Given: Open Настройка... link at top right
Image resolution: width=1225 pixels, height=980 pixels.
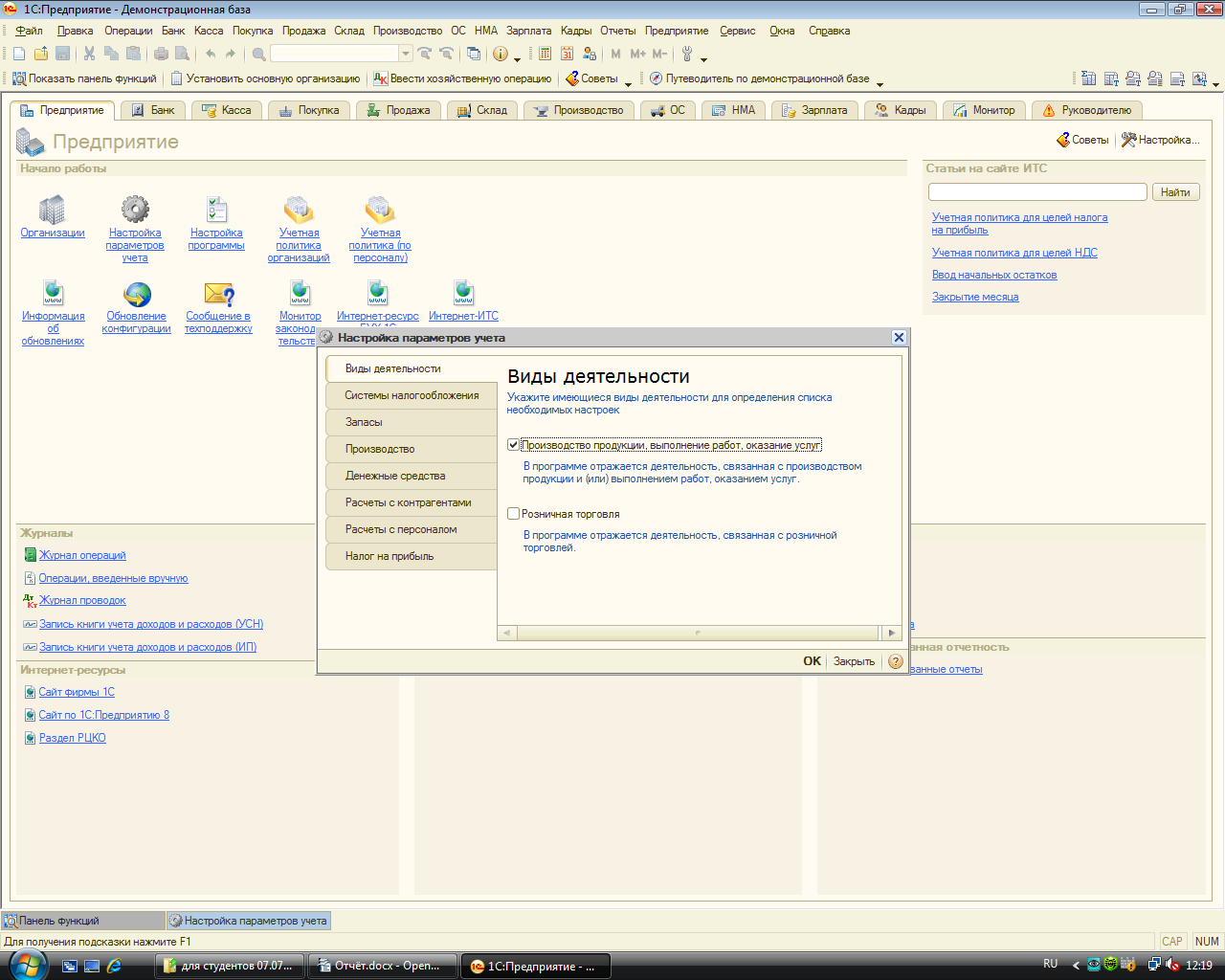Looking at the screenshot, I should tap(1160, 140).
